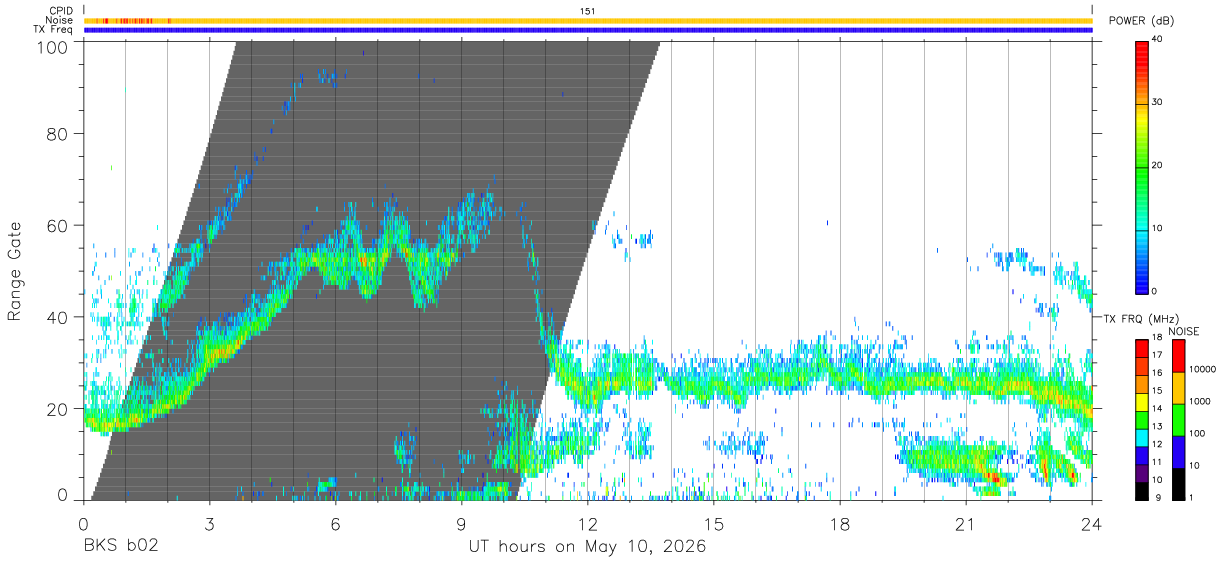Click the 14 label on TX frequency scale
Screen dimensions: 1228x567
point(1158,408)
